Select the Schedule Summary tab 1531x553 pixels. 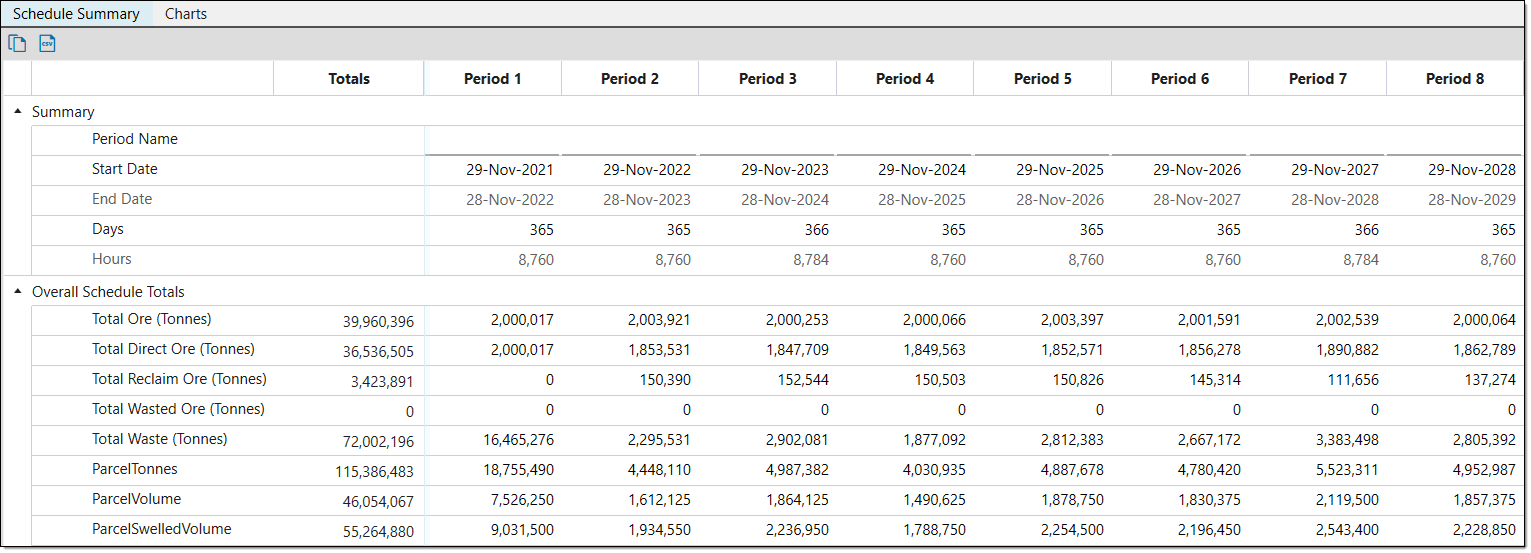pos(76,14)
